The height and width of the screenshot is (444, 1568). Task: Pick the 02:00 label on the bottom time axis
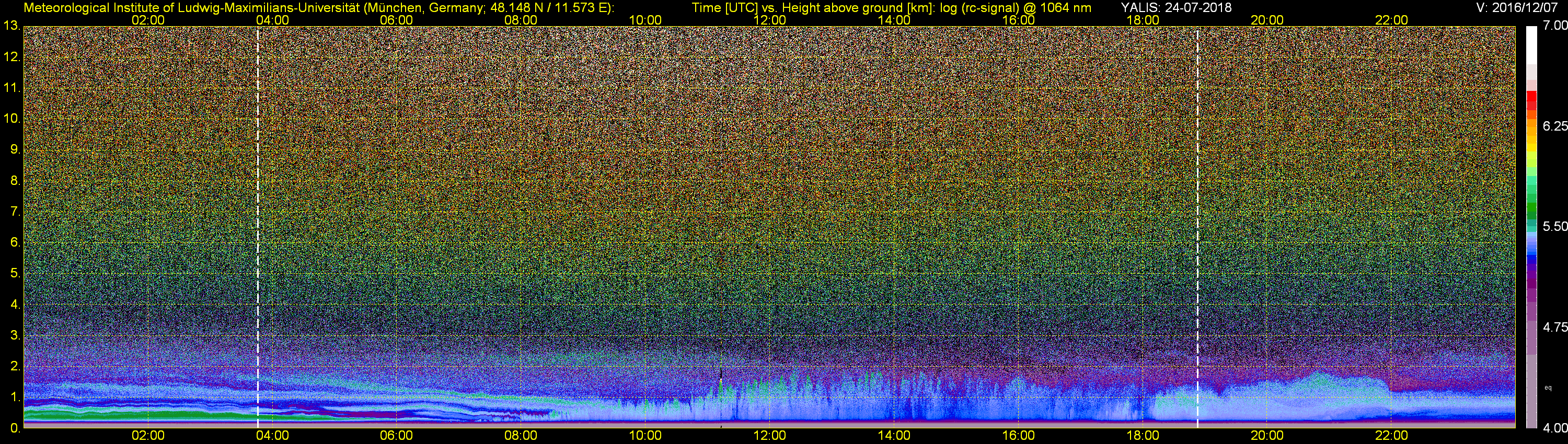[148, 436]
